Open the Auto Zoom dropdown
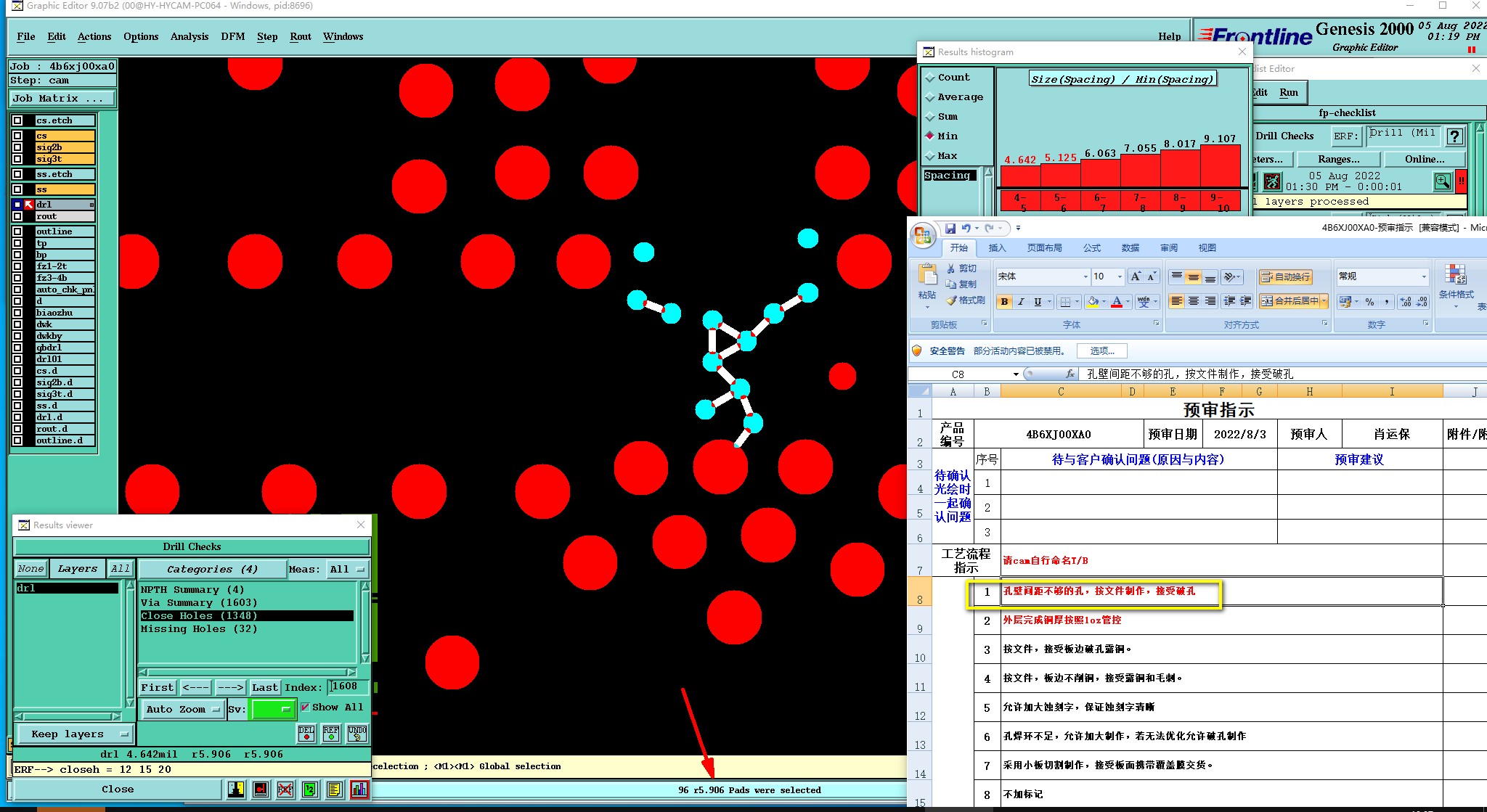1487x812 pixels. coord(182,710)
